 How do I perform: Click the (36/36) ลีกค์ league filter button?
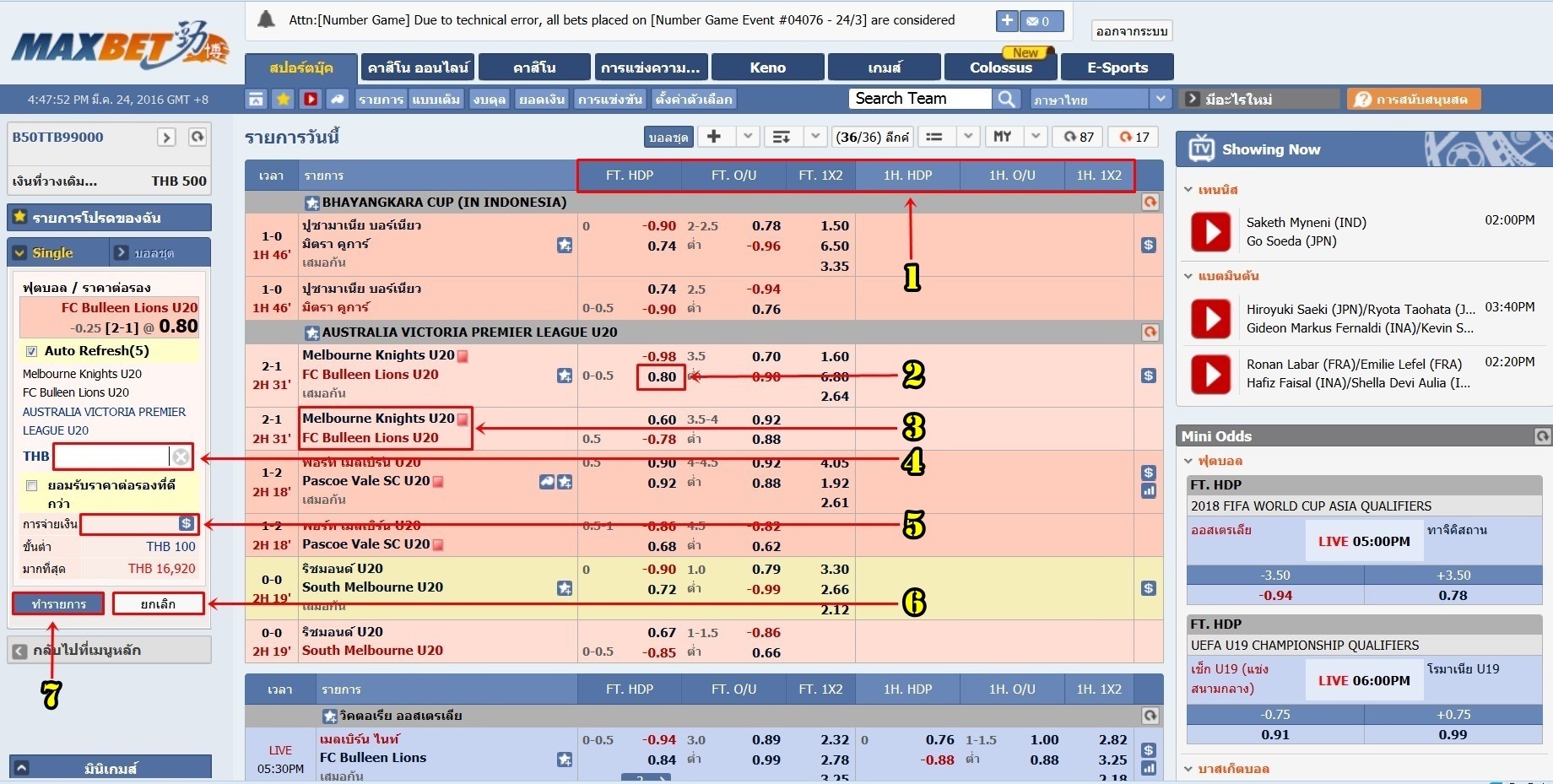pyautogui.click(x=873, y=137)
